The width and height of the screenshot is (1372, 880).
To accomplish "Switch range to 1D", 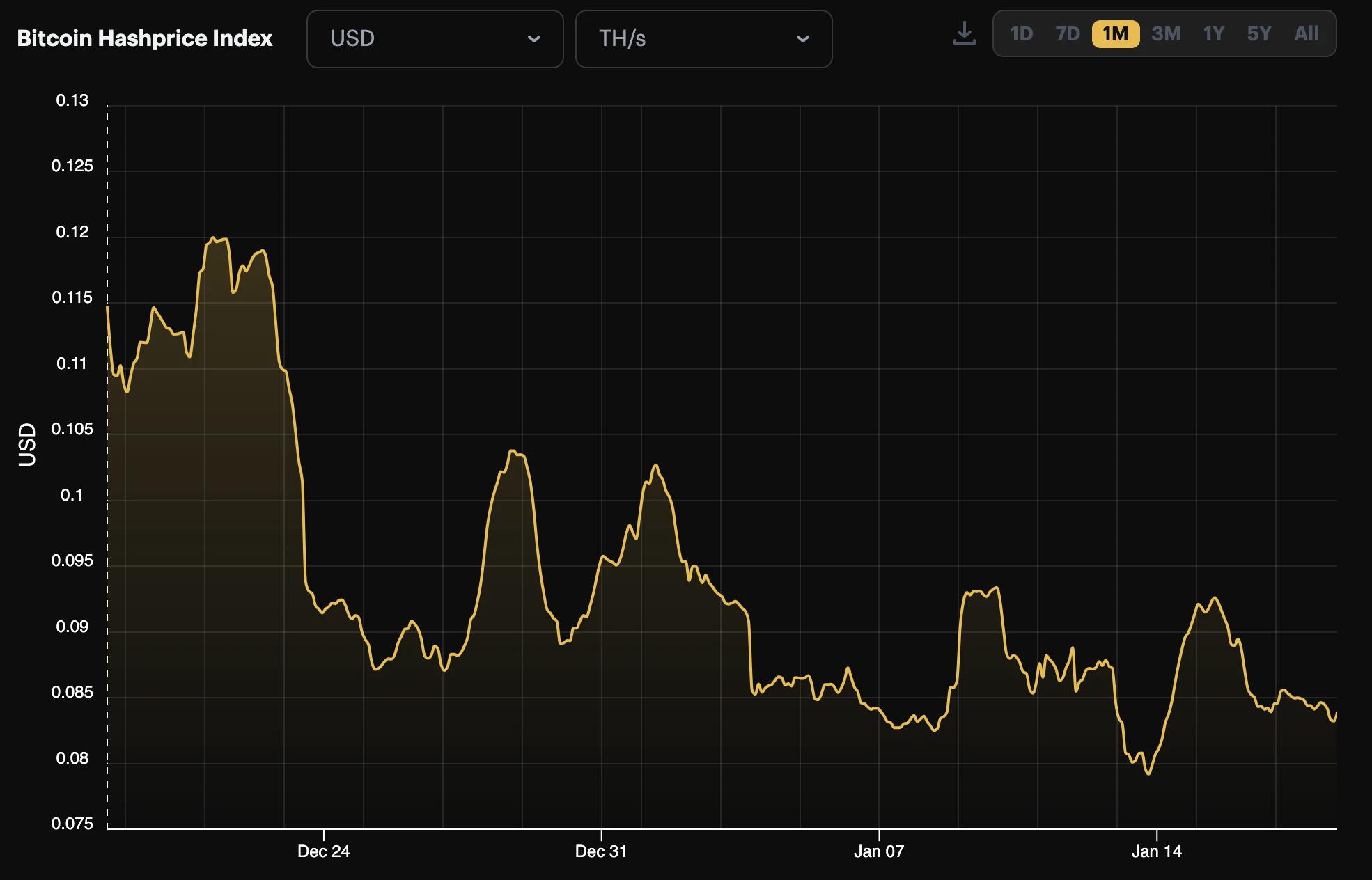I will tap(1021, 33).
